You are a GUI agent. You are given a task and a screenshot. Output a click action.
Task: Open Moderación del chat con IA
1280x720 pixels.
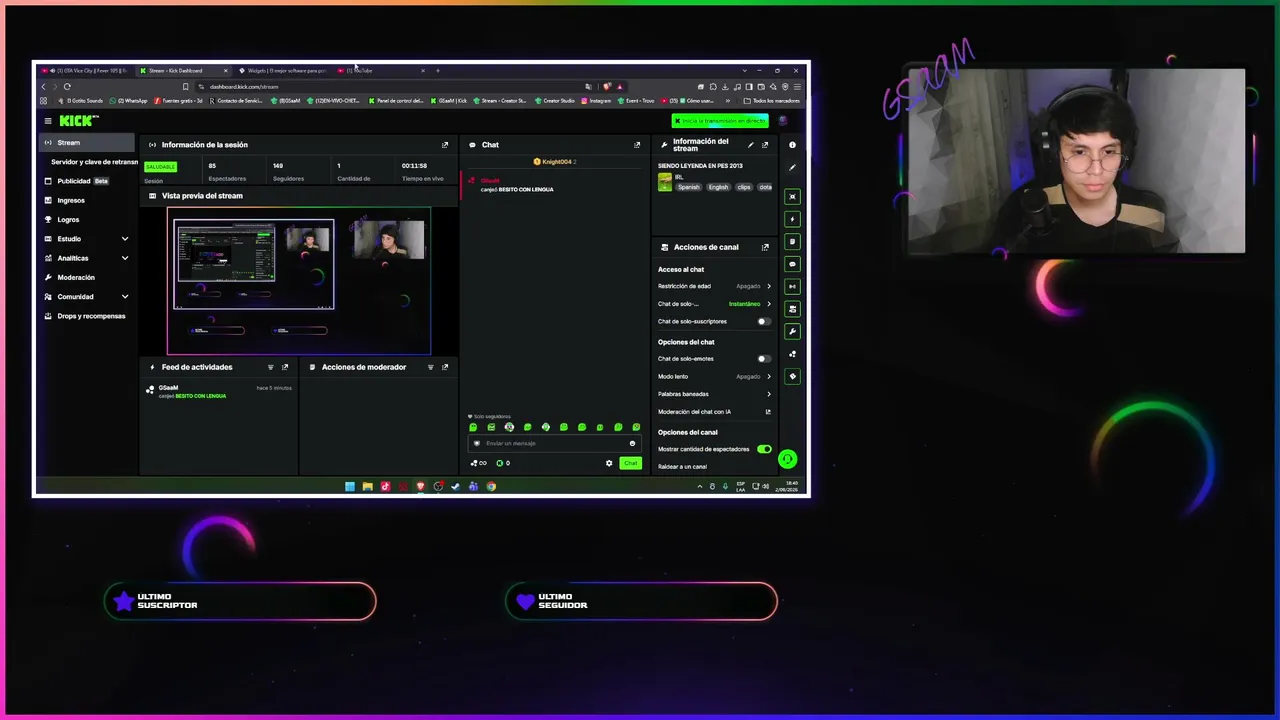coord(714,412)
